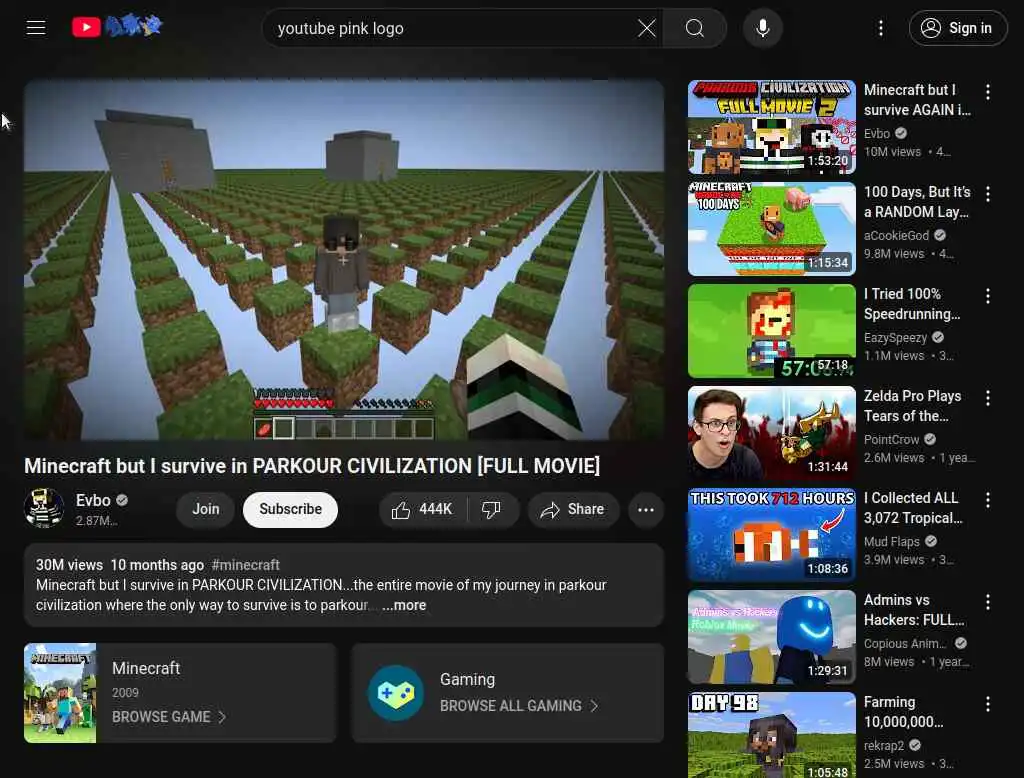Click the Join membership button
This screenshot has width=1024, height=778.
click(206, 509)
